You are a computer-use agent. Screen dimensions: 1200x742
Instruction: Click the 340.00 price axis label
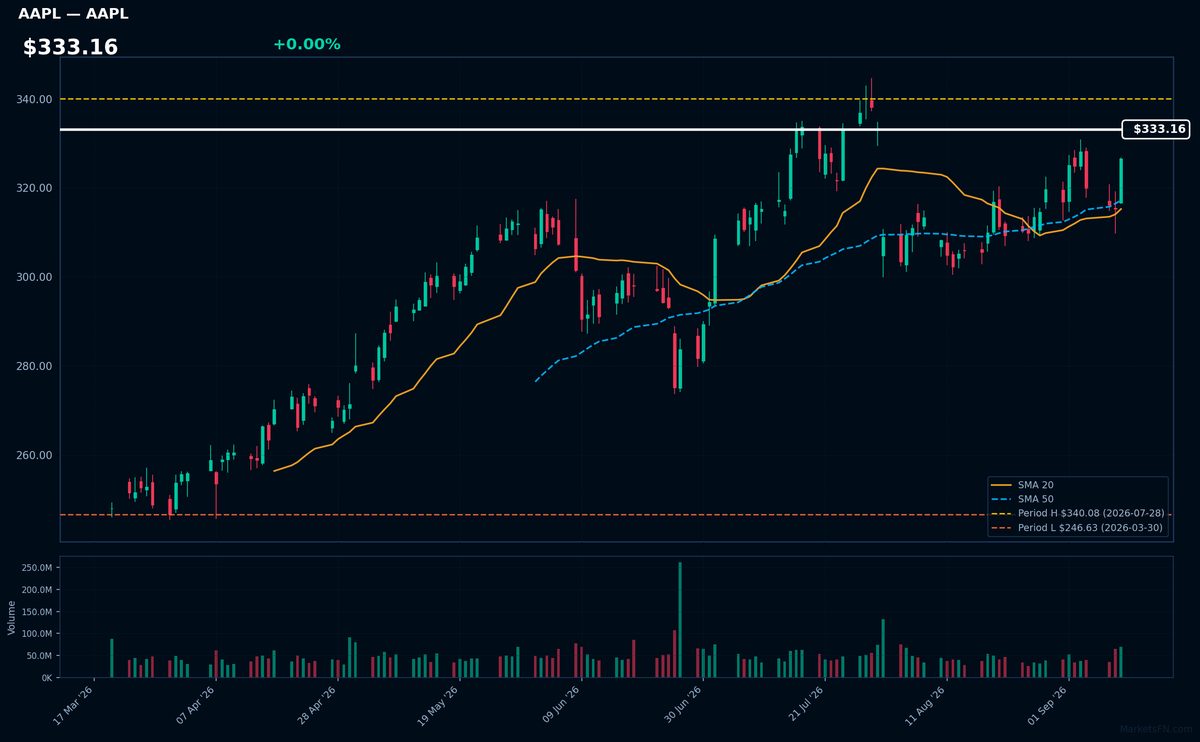pyautogui.click(x=35, y=100)
